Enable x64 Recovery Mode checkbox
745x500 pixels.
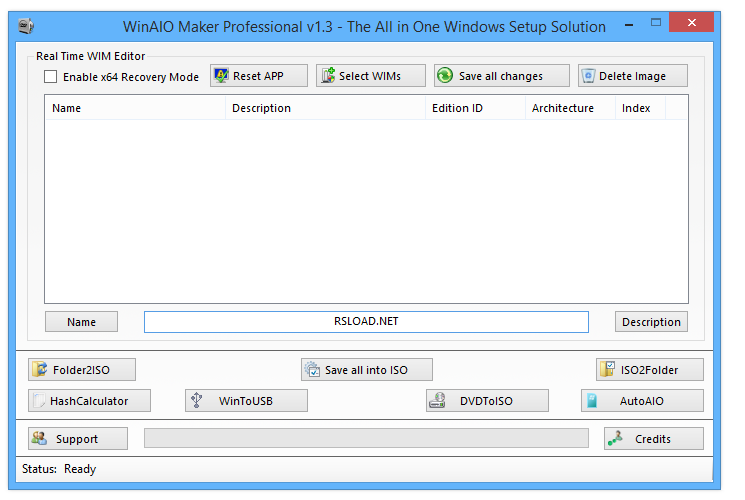pyautogui.click(x=51, y=77)
